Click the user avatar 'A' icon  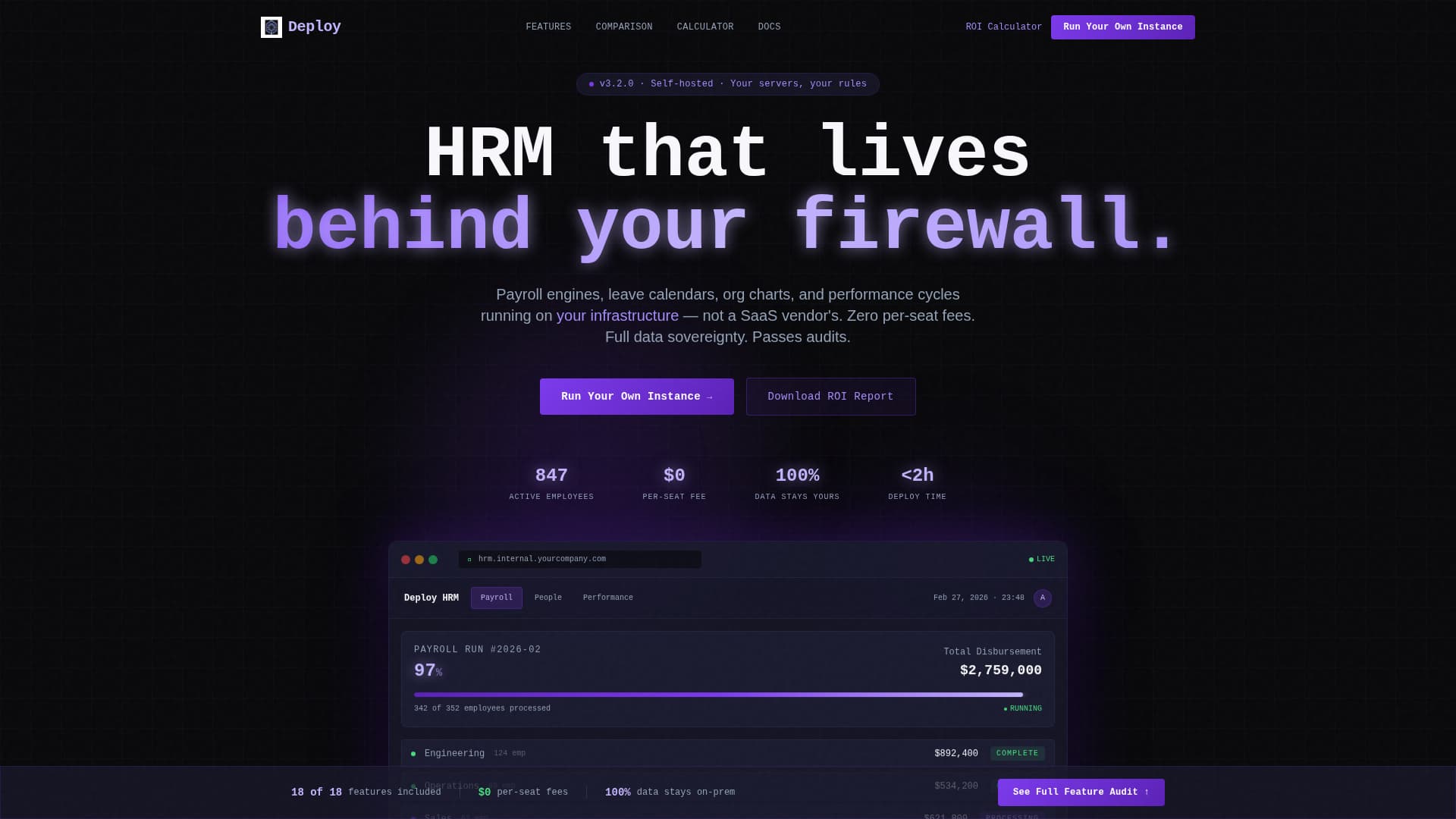[1042, 598]
